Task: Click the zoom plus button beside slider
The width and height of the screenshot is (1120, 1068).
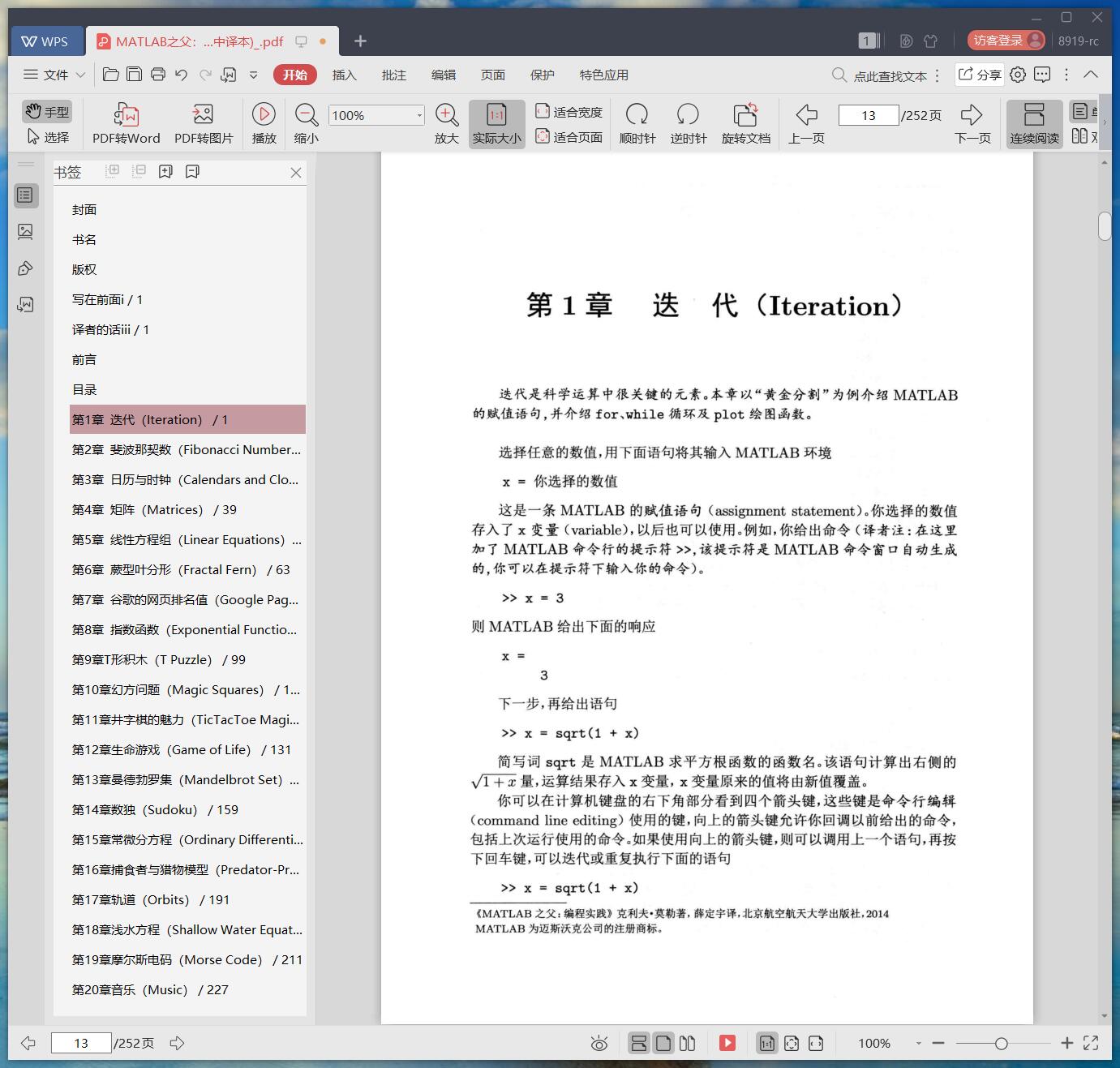Action: pos(1067,1044)
